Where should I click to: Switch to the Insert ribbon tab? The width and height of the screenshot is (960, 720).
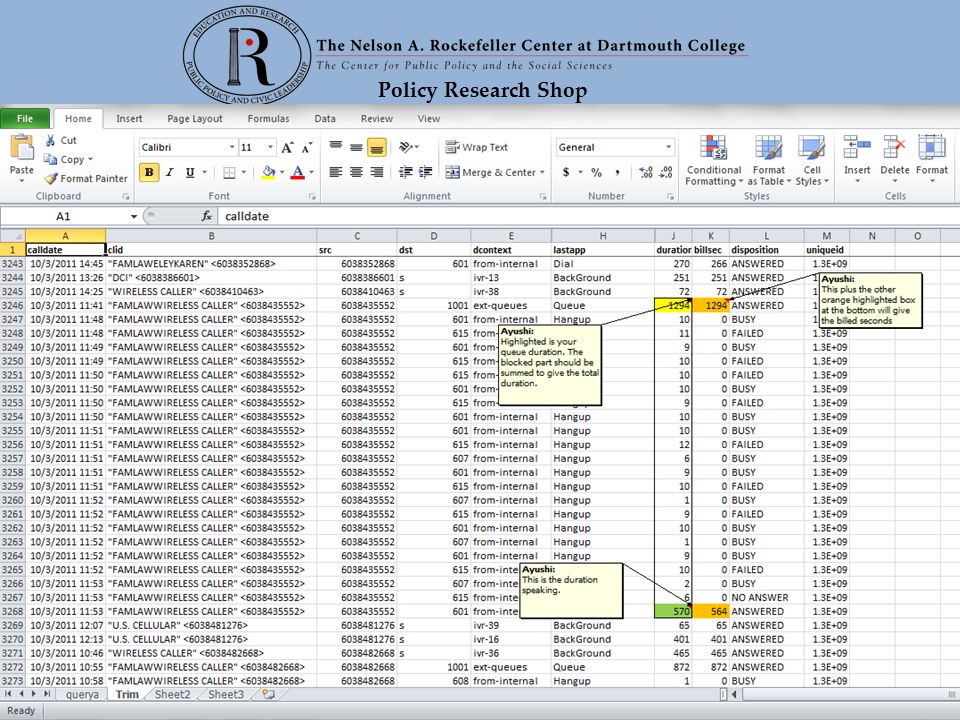[x=129, y=119]
